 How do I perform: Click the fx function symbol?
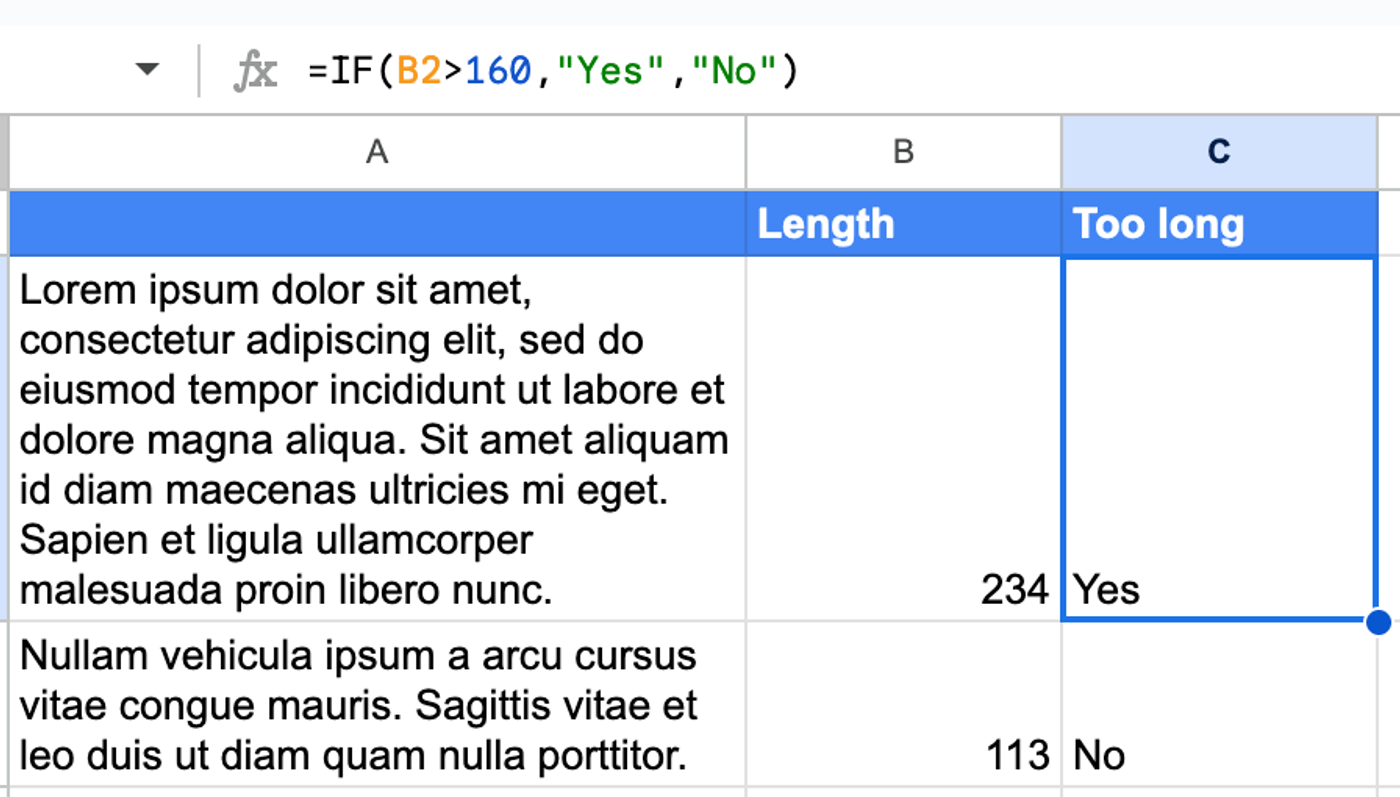[x=255, y=69]
